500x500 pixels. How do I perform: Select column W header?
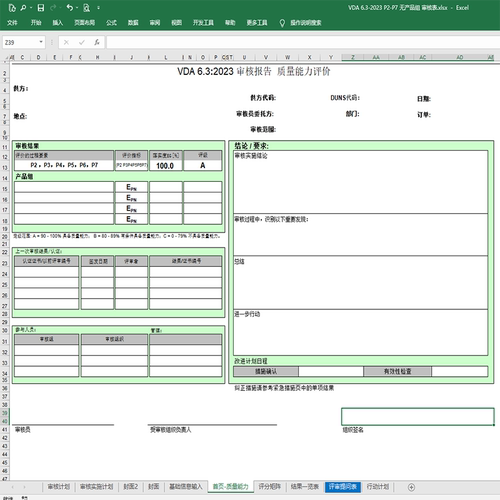coord(287,57)
